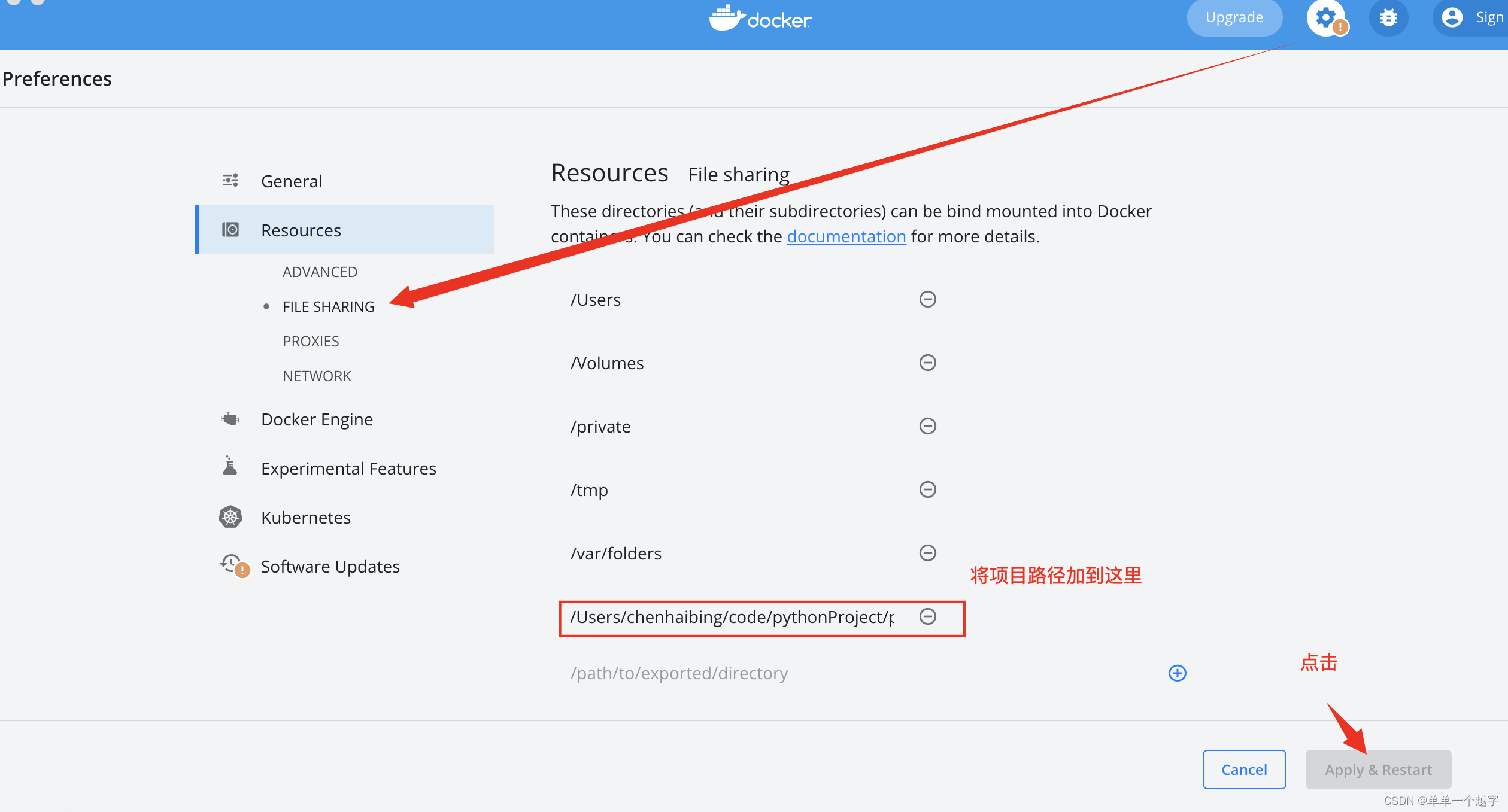This screenshot has height=812, width=1508.
Task: Click the Upgrade button
Action: coord(1234,17)
